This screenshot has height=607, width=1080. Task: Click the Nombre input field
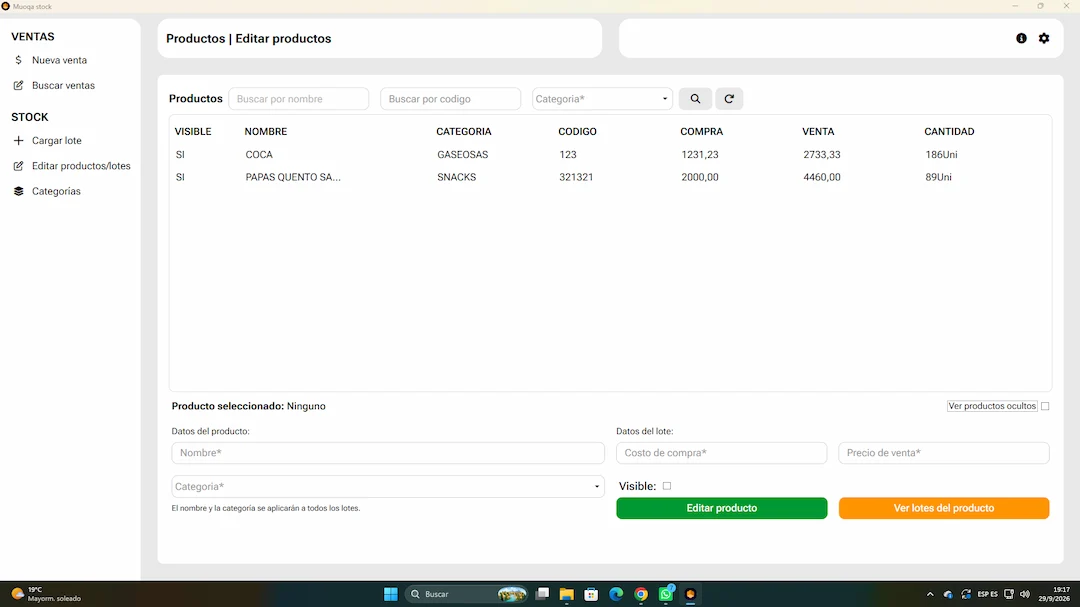tap(388, 453)
